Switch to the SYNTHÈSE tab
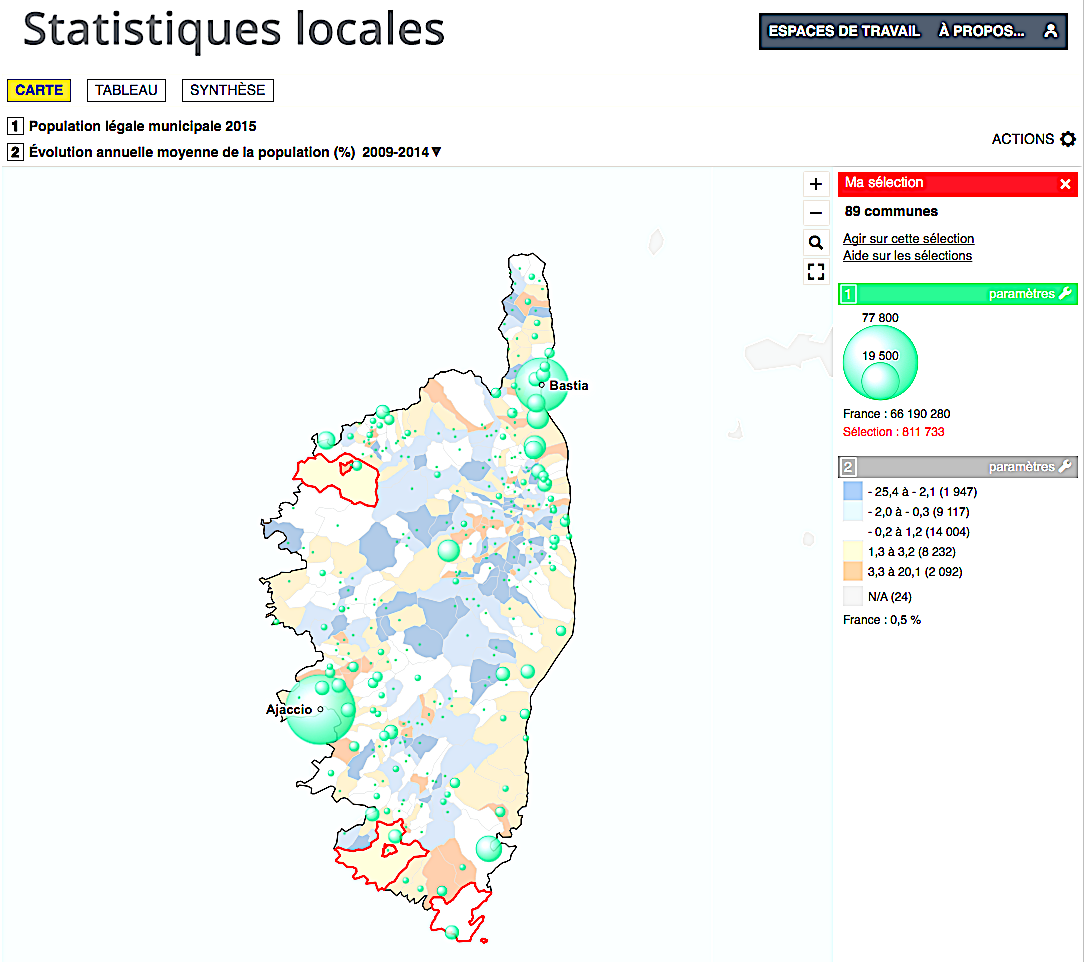Image resolution: width=1084 pixels, height=962 pixels. click(227, 90)
